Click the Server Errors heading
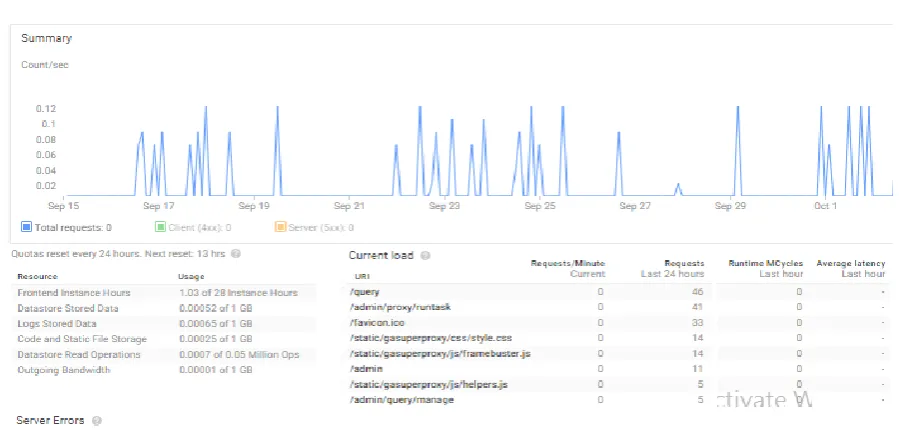899x430 pixels. pyautogui.click(x=50, y=420)
